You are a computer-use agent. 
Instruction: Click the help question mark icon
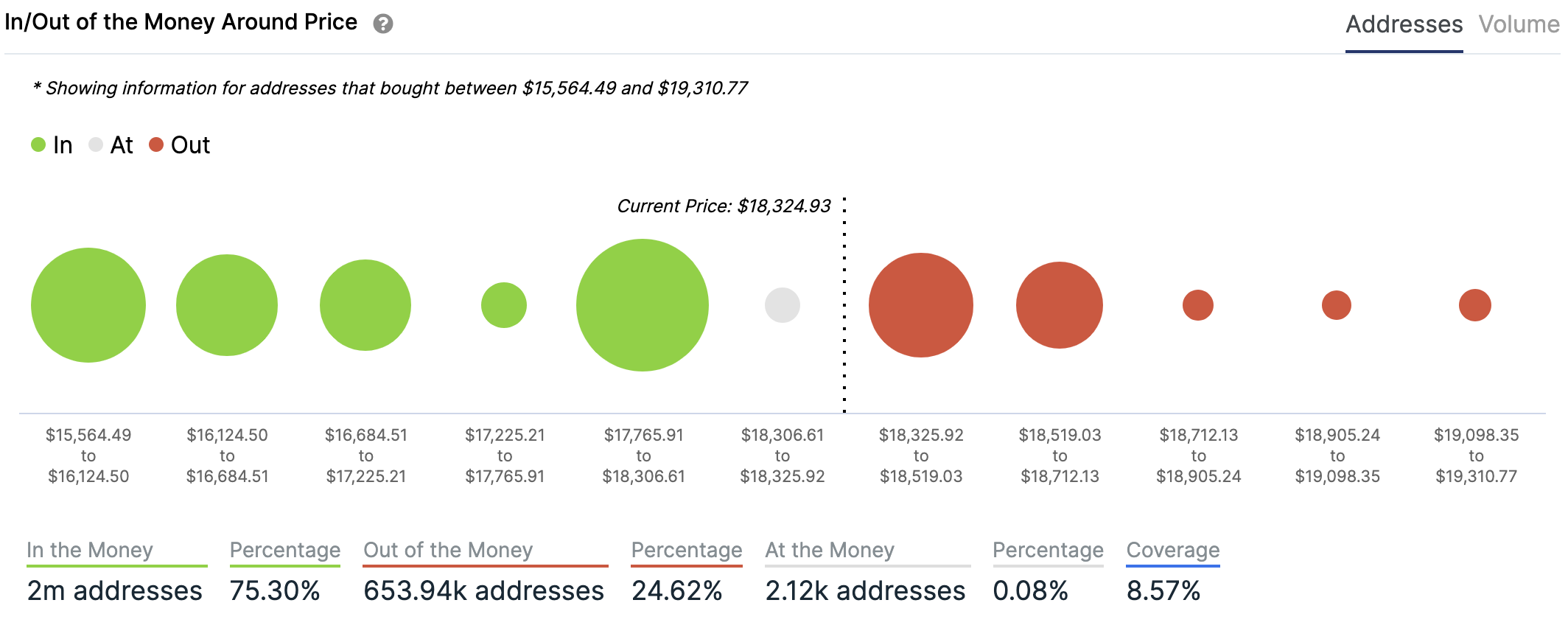(383, 24)
